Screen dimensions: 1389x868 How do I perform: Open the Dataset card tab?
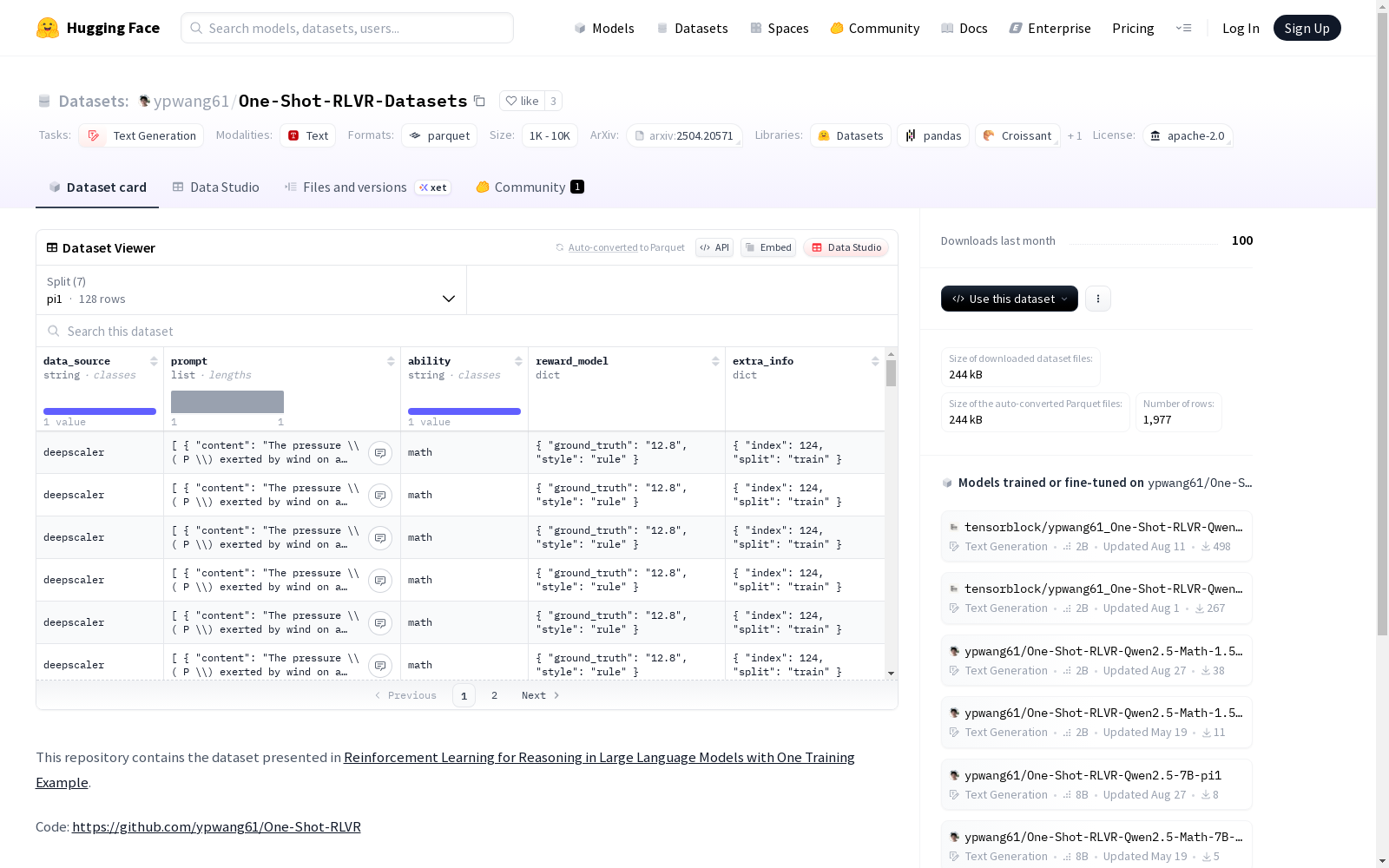(x=97, y=187)
